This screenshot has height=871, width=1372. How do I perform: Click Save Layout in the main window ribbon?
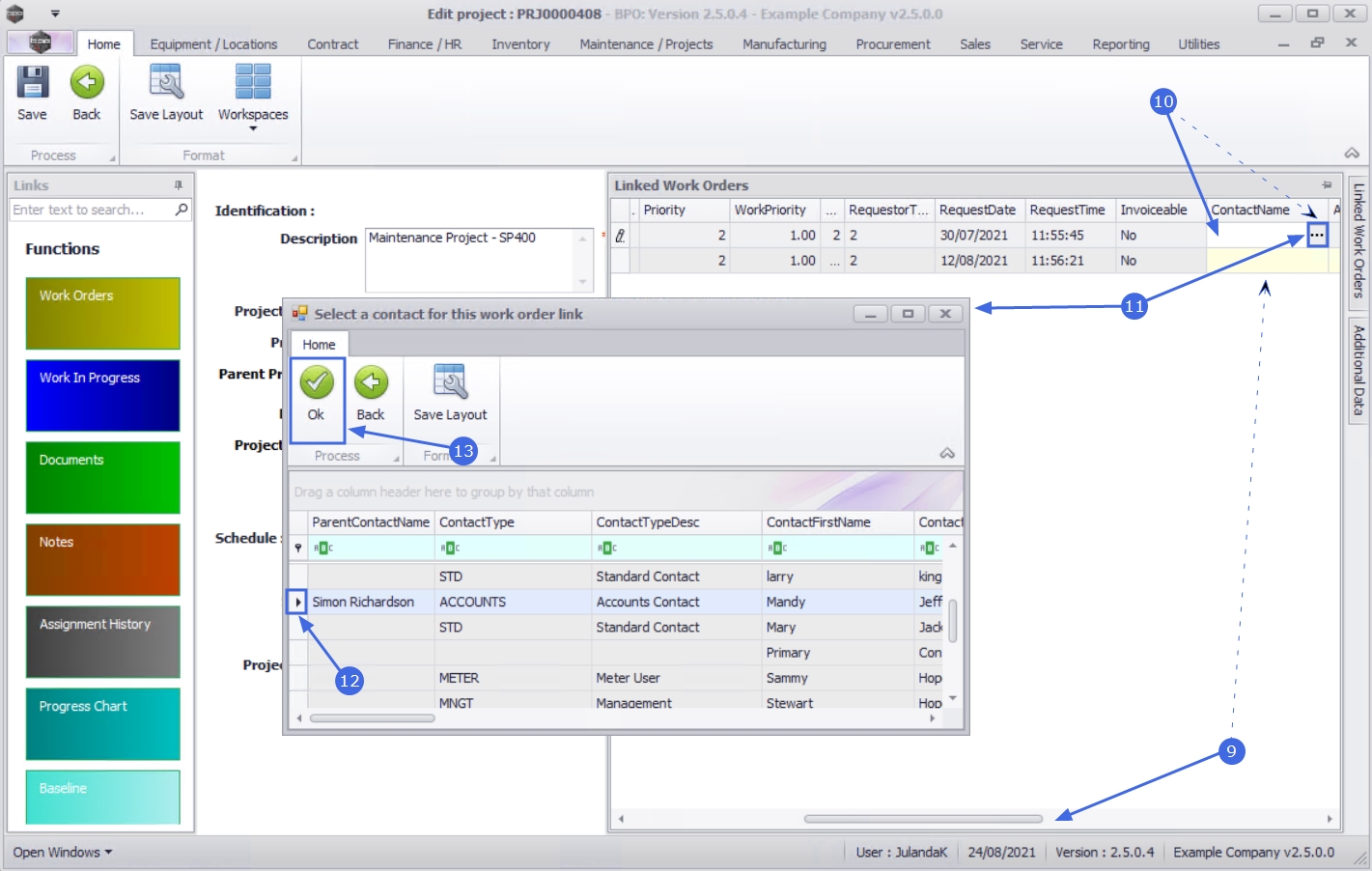pyautogui.click(x=166, y=94)
